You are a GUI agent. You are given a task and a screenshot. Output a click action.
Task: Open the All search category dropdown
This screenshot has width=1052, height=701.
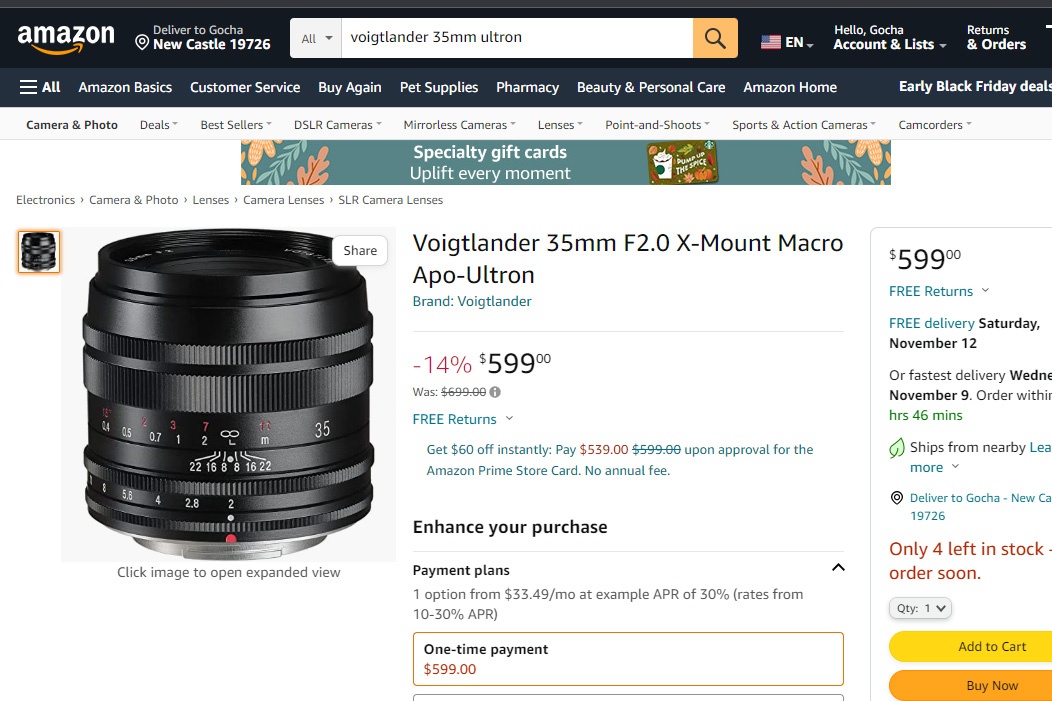(x=316, y=38)
